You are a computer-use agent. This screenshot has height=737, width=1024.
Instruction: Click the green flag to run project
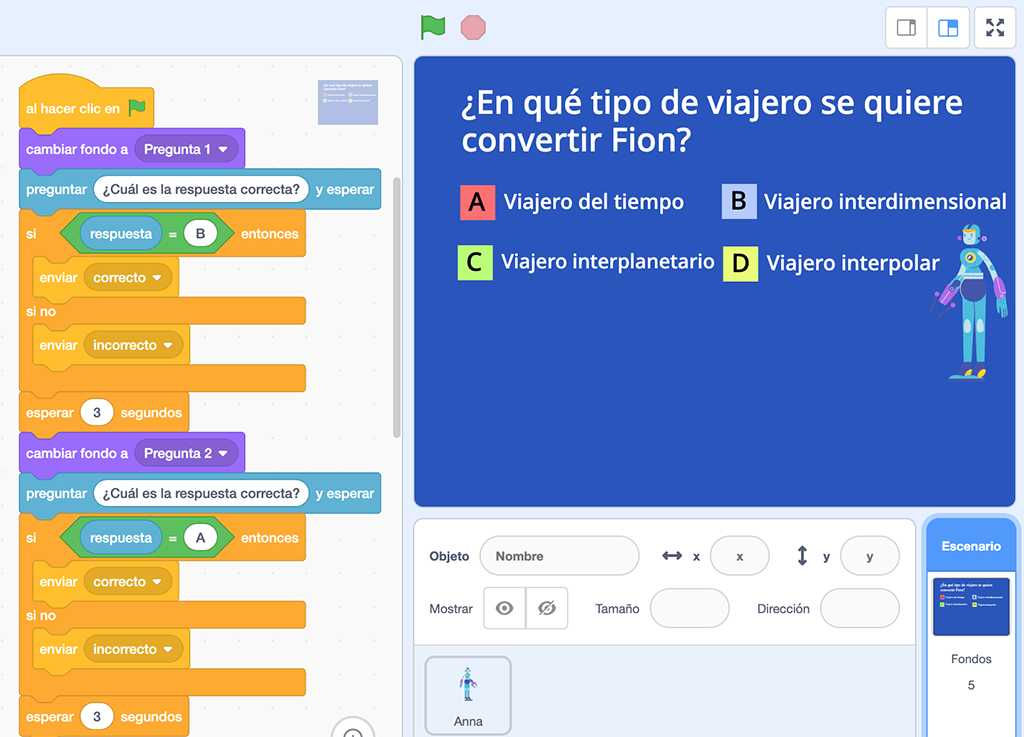tap(433, 27)
